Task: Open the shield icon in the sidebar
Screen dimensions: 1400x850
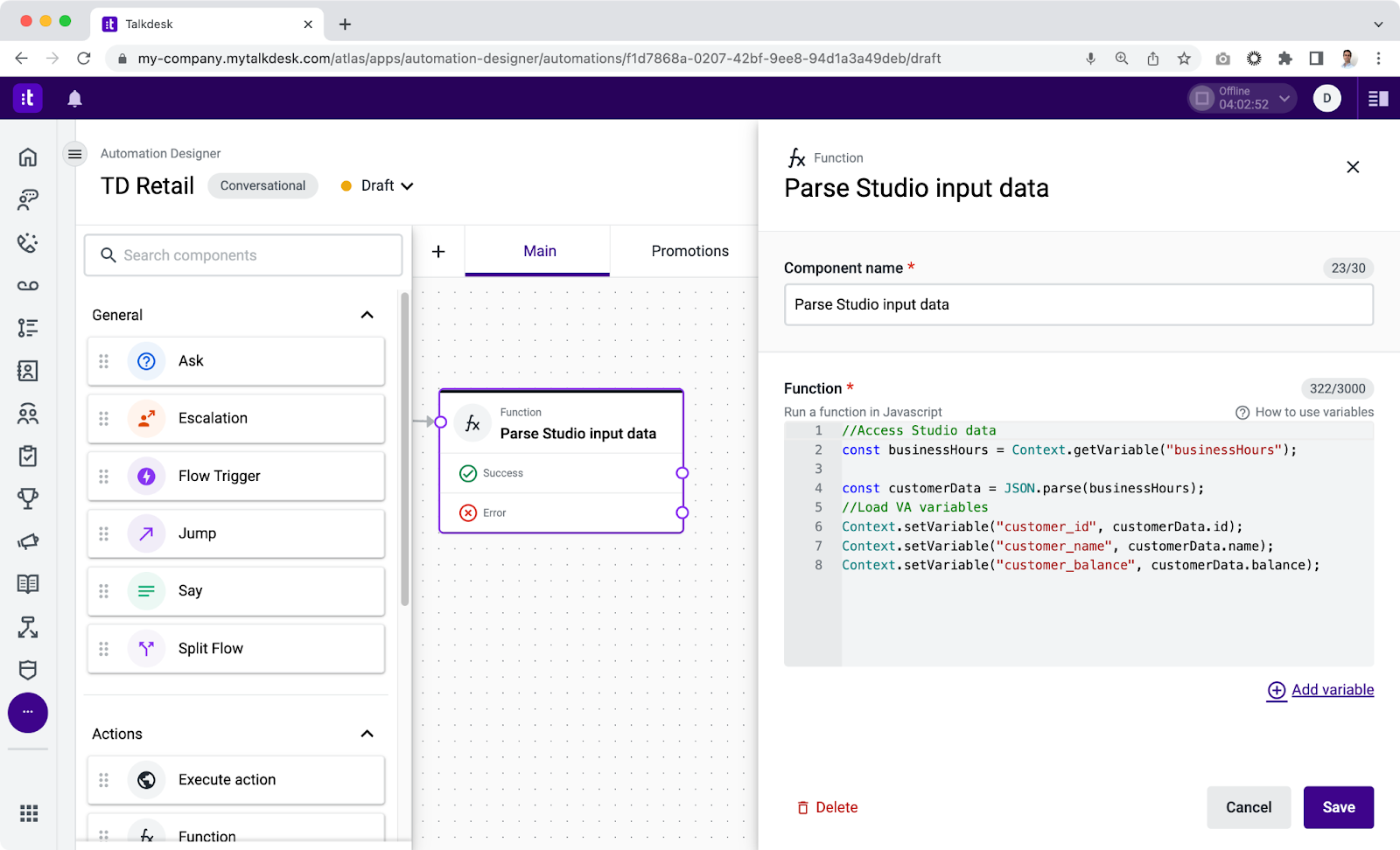Action: 28,670
